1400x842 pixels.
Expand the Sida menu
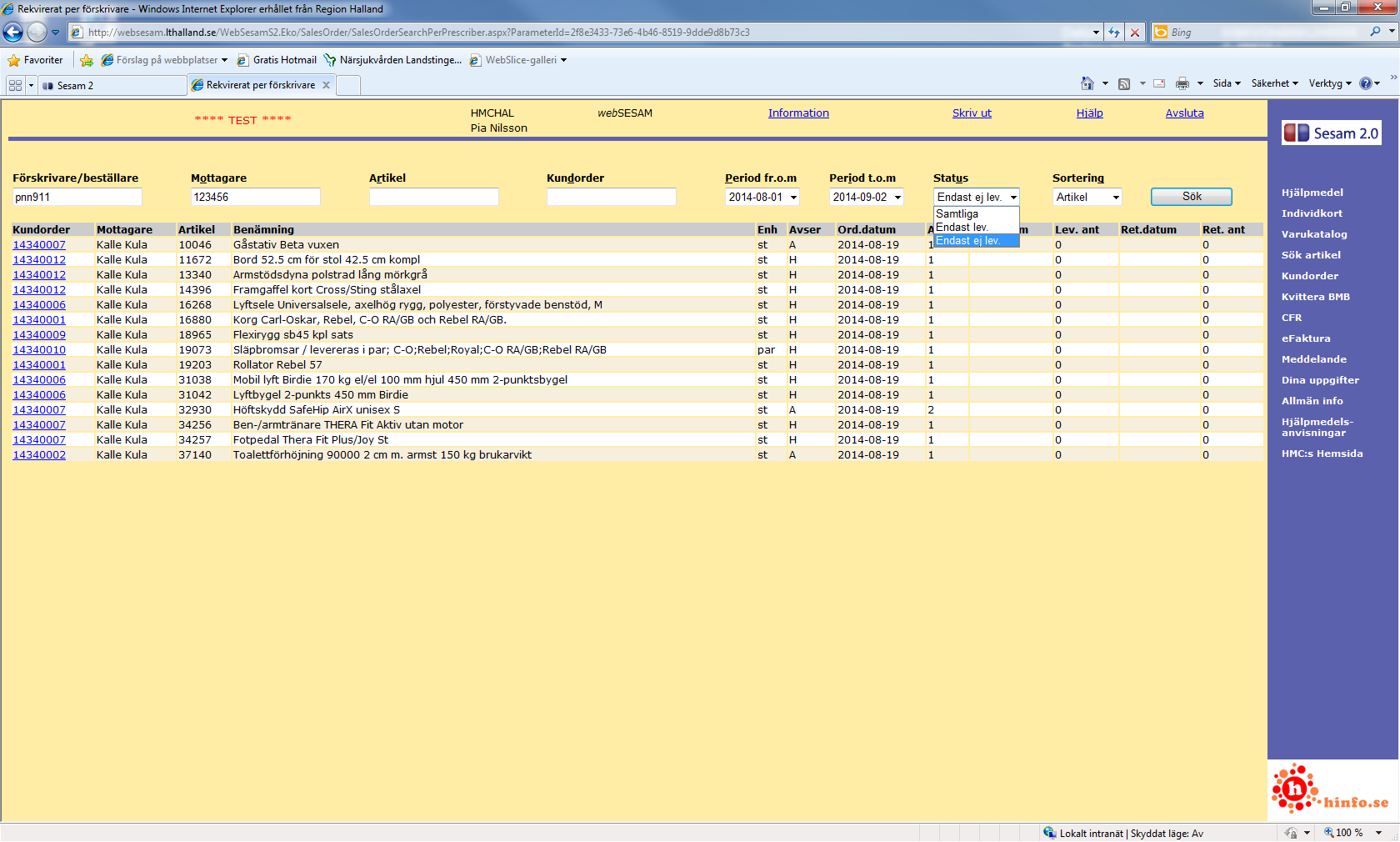click(1227, 83)
